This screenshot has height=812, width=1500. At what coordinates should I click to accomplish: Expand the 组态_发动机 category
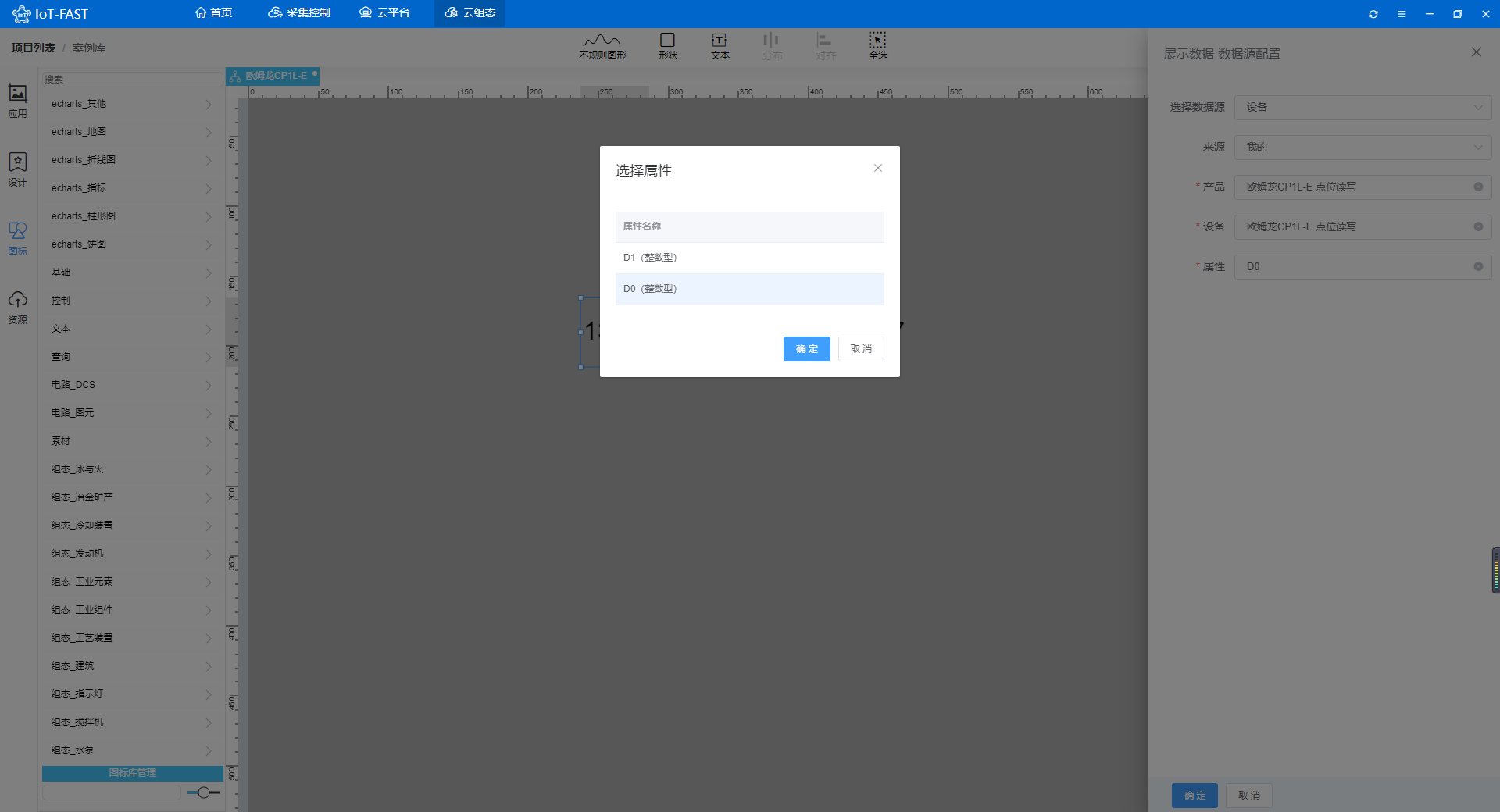click(x=131, y=554)
